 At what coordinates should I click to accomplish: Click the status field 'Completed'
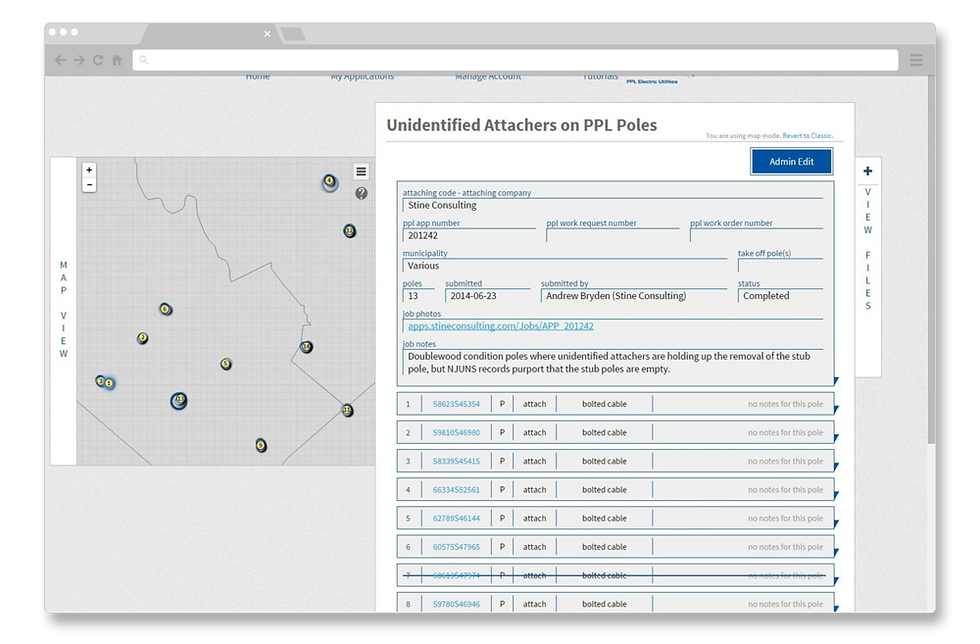pyautogui.click(x=780, y=296)
